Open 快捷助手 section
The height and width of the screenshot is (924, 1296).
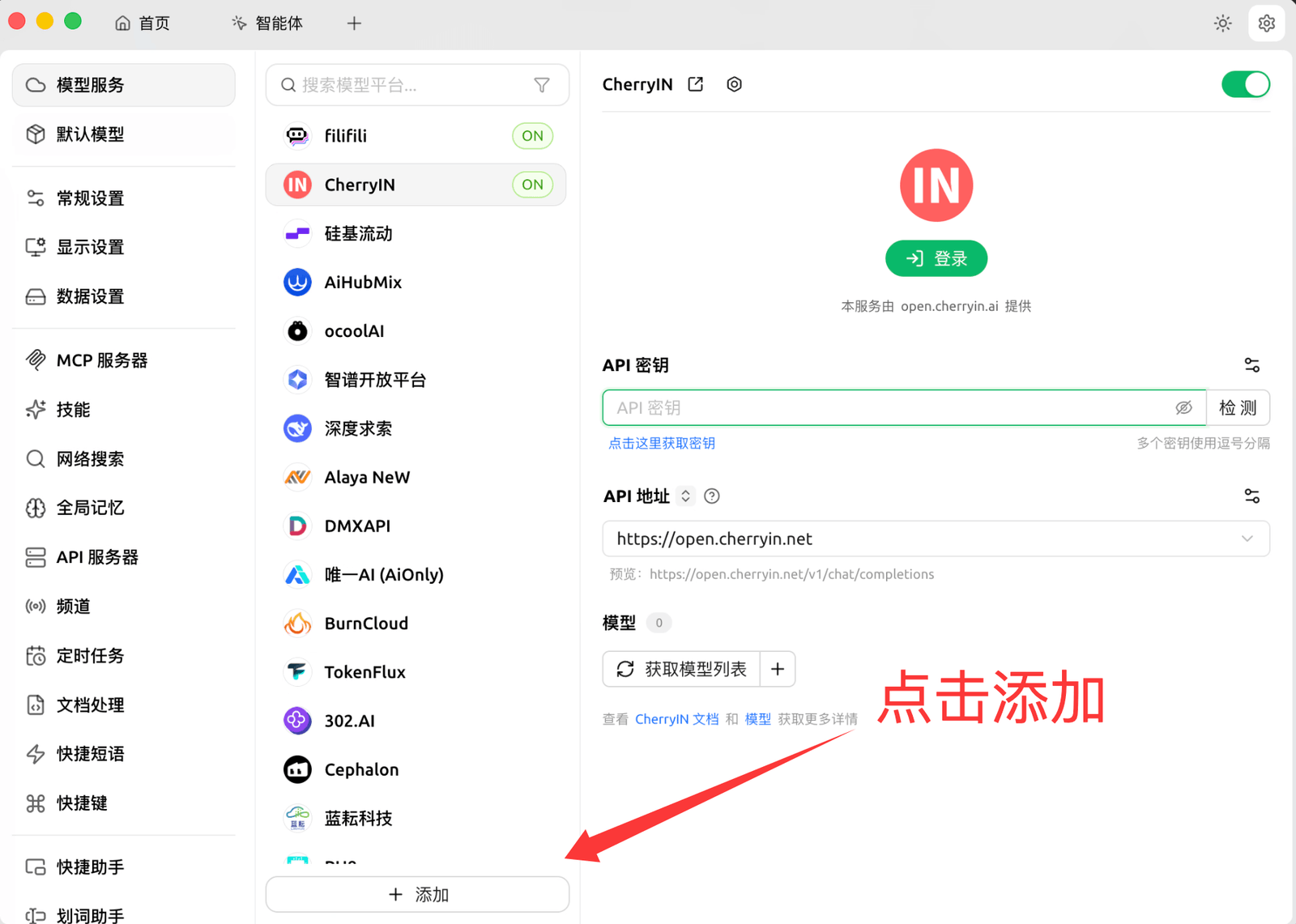(124, 867)
